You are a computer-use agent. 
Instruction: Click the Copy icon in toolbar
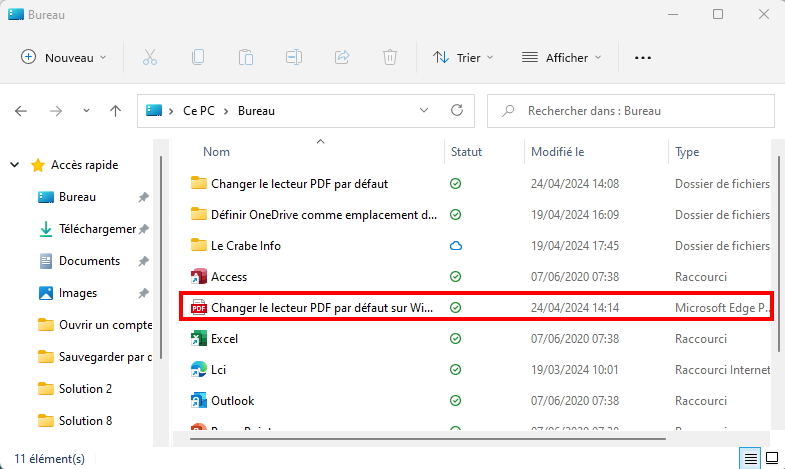(x=198, y=57)
